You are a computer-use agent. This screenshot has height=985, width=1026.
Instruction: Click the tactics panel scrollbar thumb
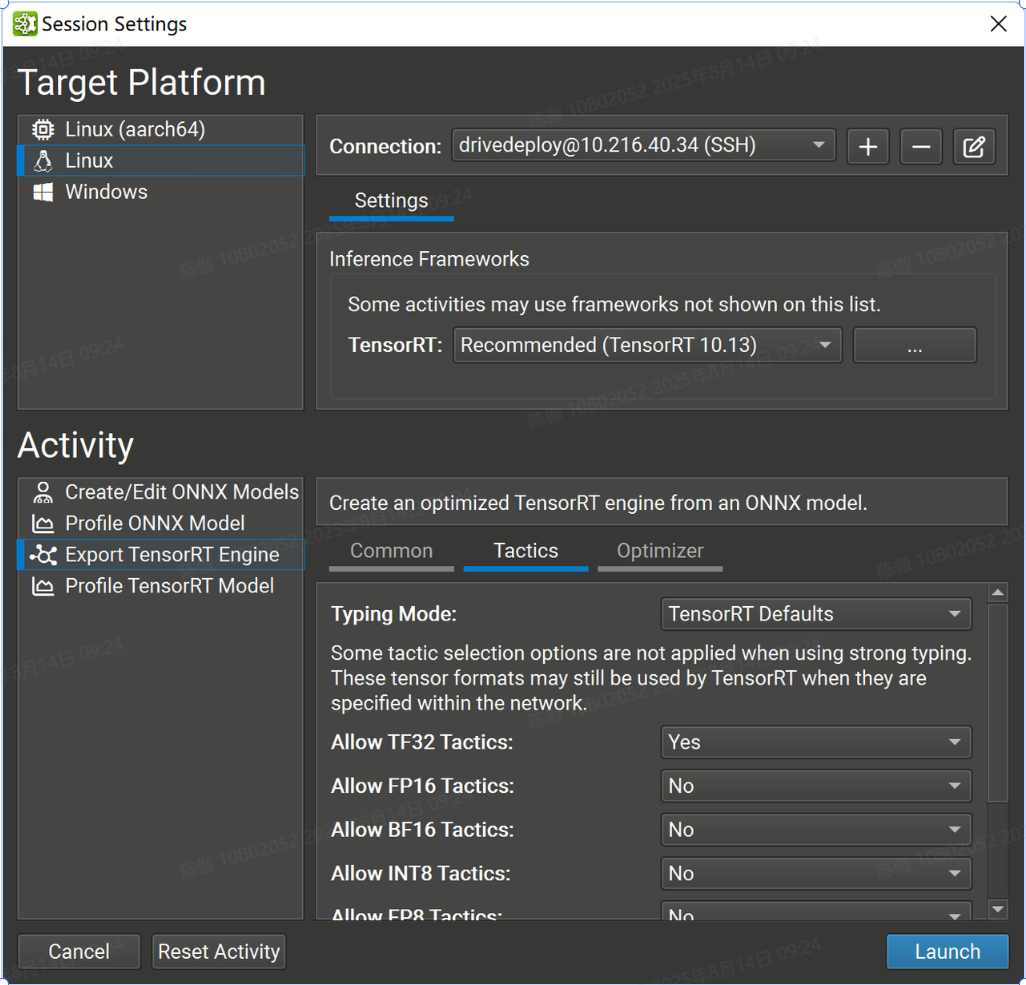pyautogui.click(x=997, y=703)
